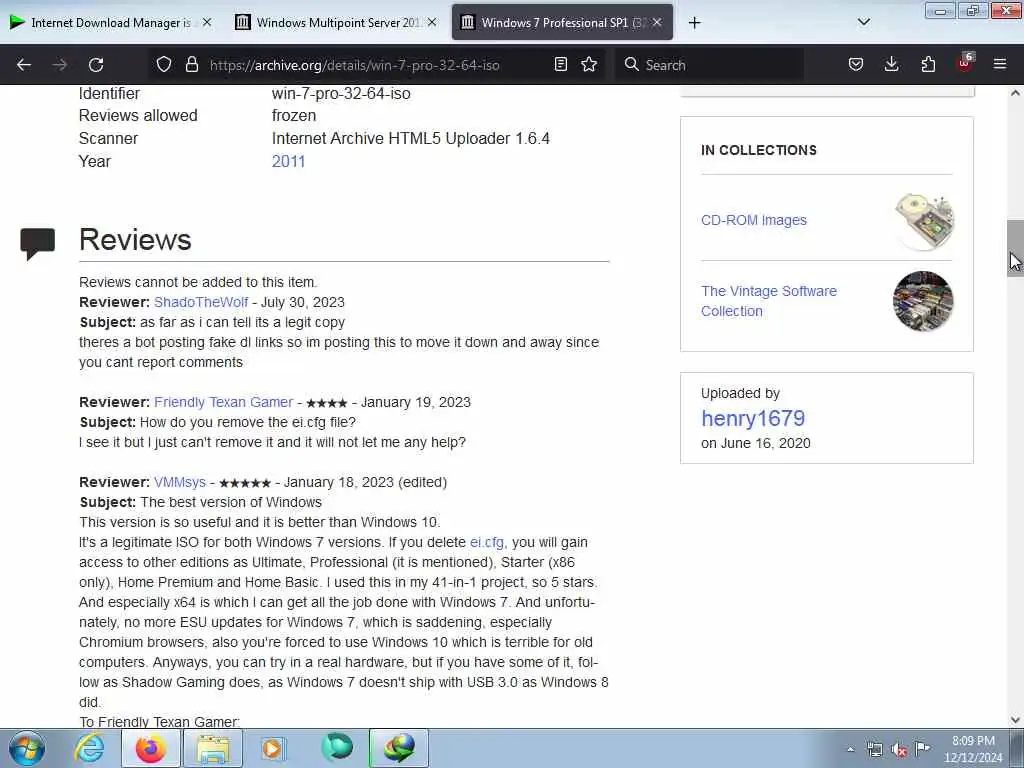
Task: Go back to the previous page
Action: pyautogui.click(x=24, y=65)
